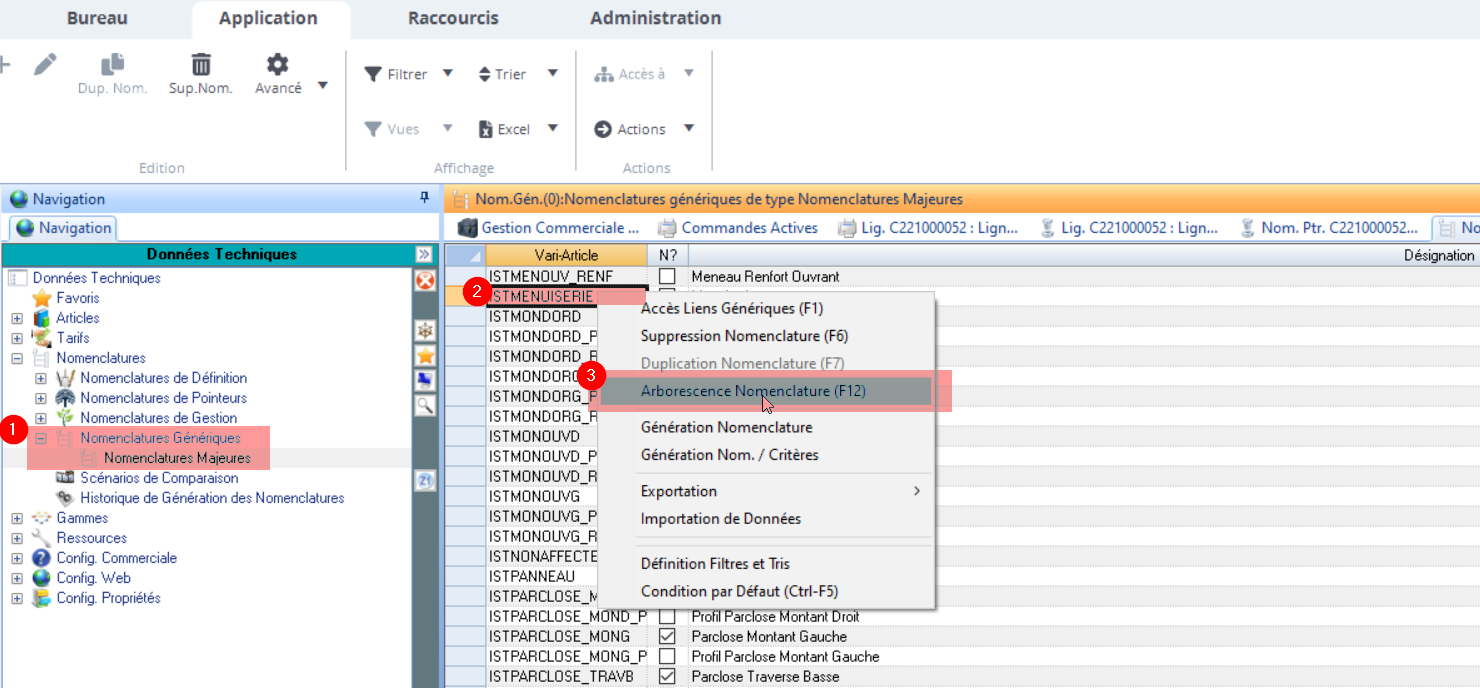The width and height of the screenshot is (1480, 688).
Task: Select Arborescence Nomenclature (F12) in context menu
Action: tap(753, 392)
